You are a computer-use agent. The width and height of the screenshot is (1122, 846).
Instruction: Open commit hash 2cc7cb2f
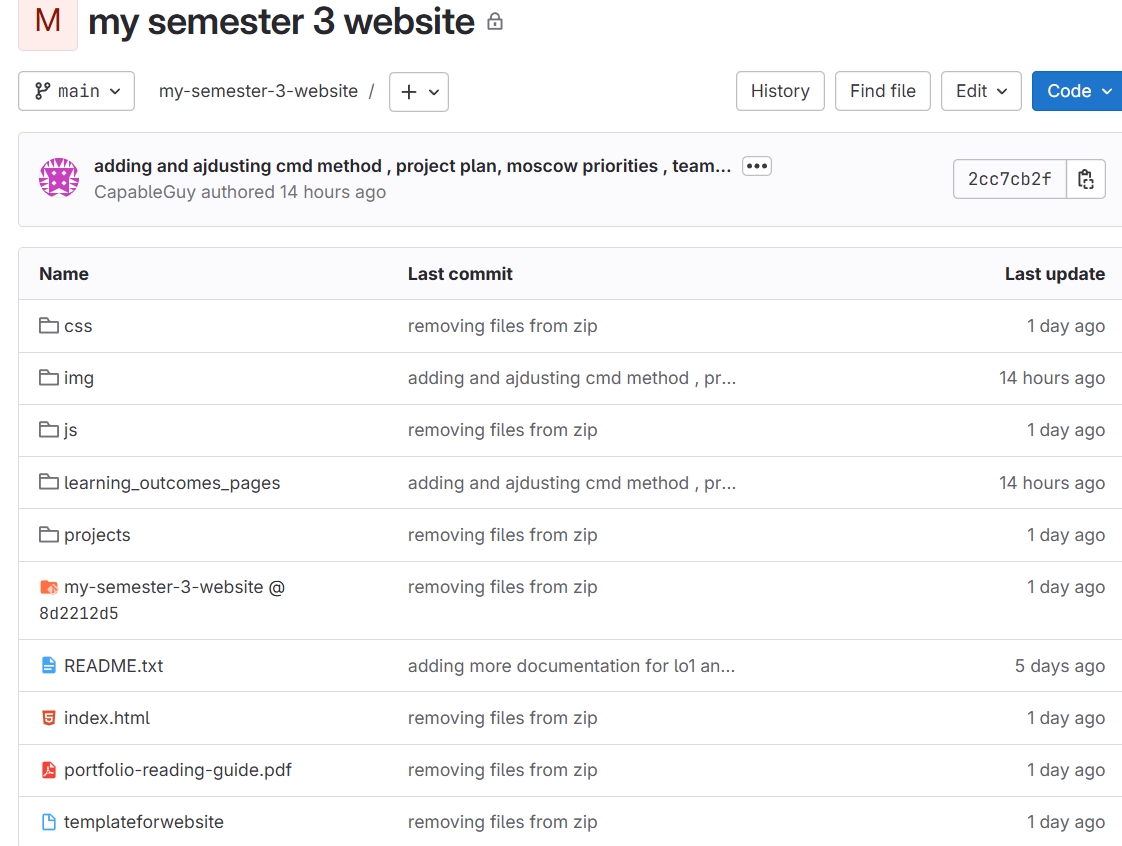[x=1009, y=180]
